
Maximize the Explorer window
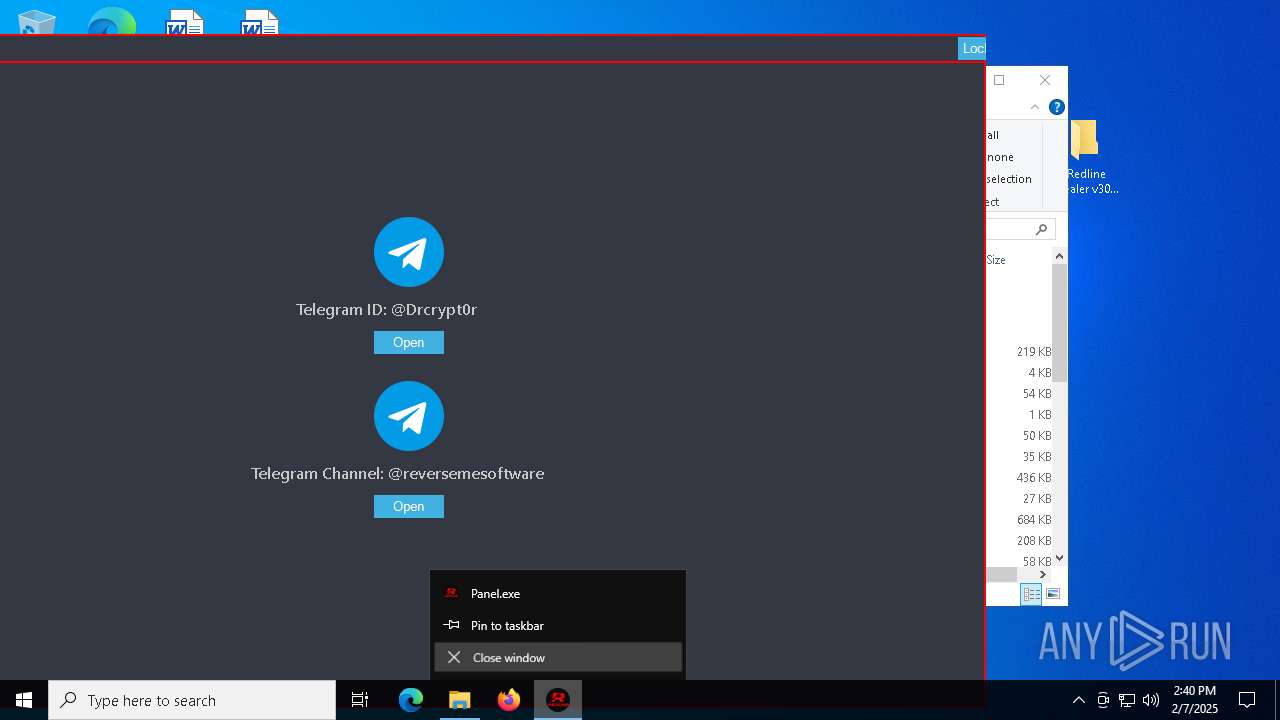(x=999, y=80)
